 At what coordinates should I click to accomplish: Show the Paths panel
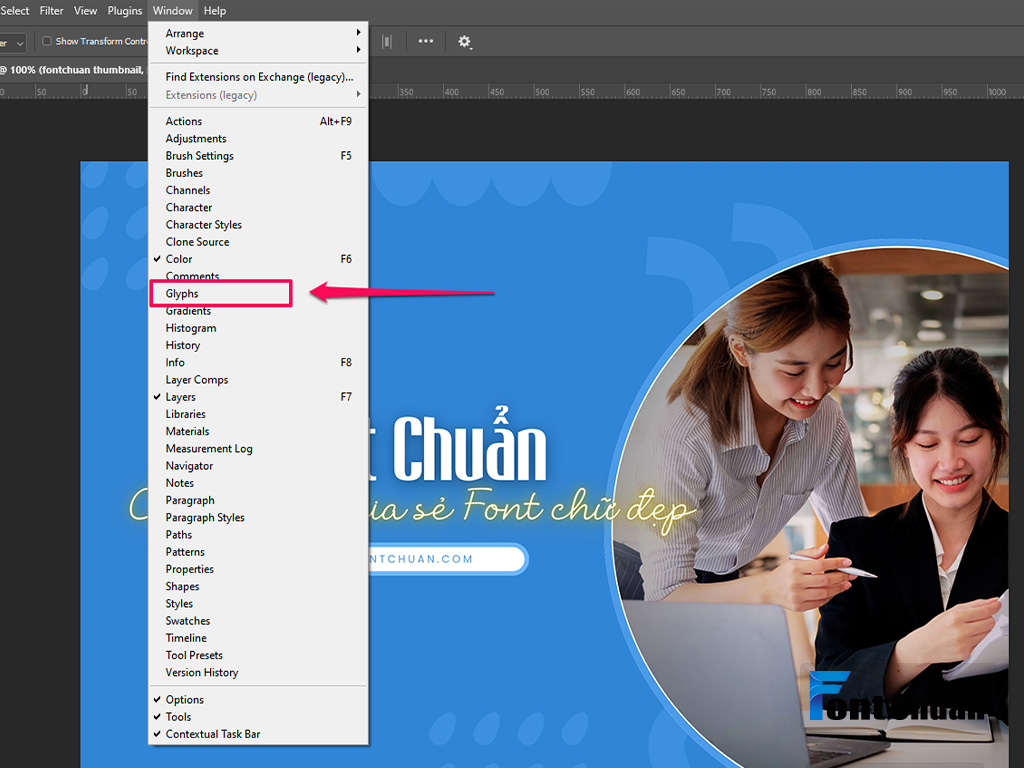[x=259, y=535]
